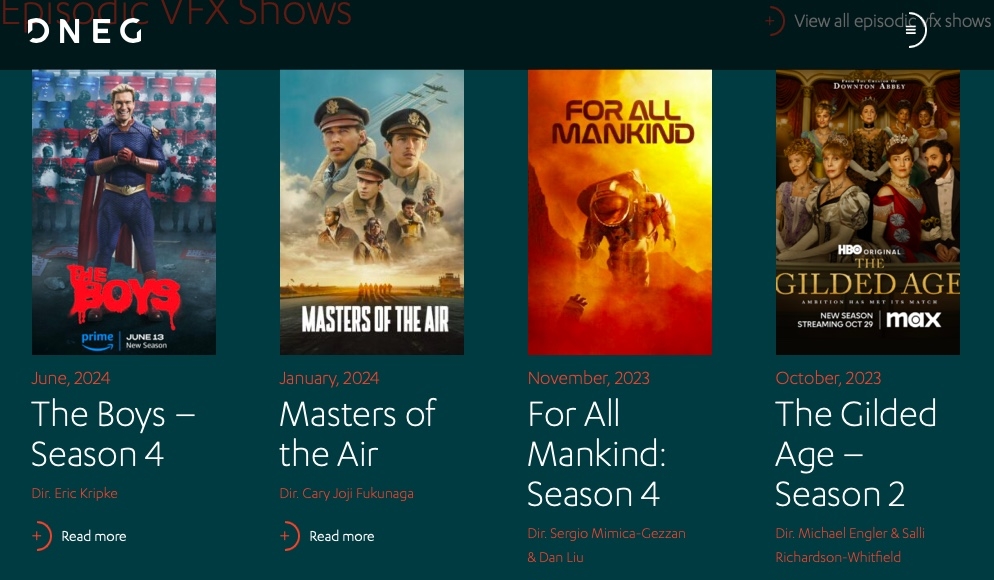Click the DNEG logo

[85, 30]
